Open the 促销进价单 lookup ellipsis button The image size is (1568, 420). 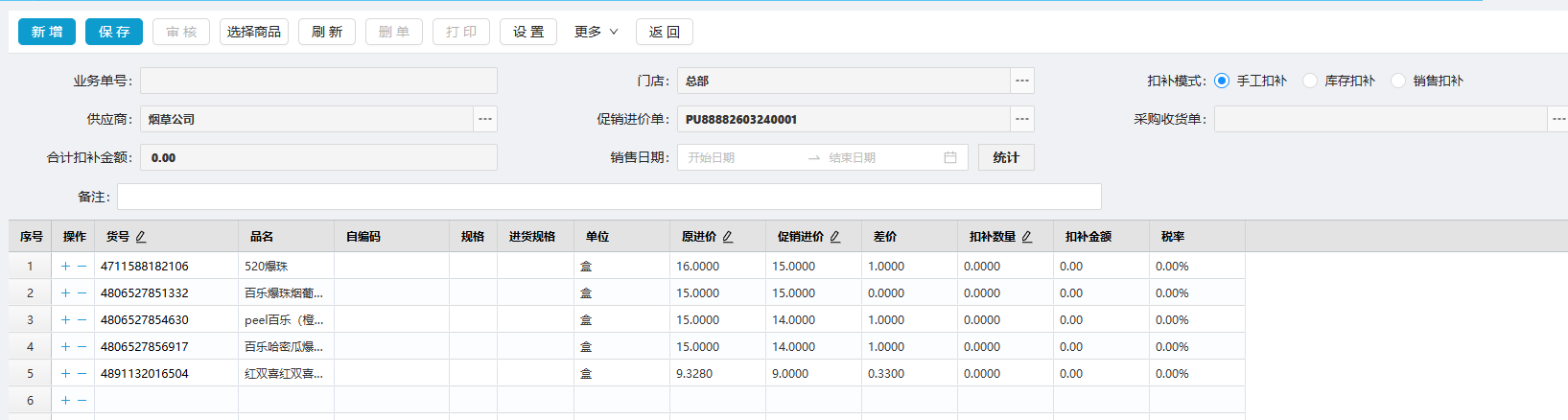click(x=1022, y=119)
